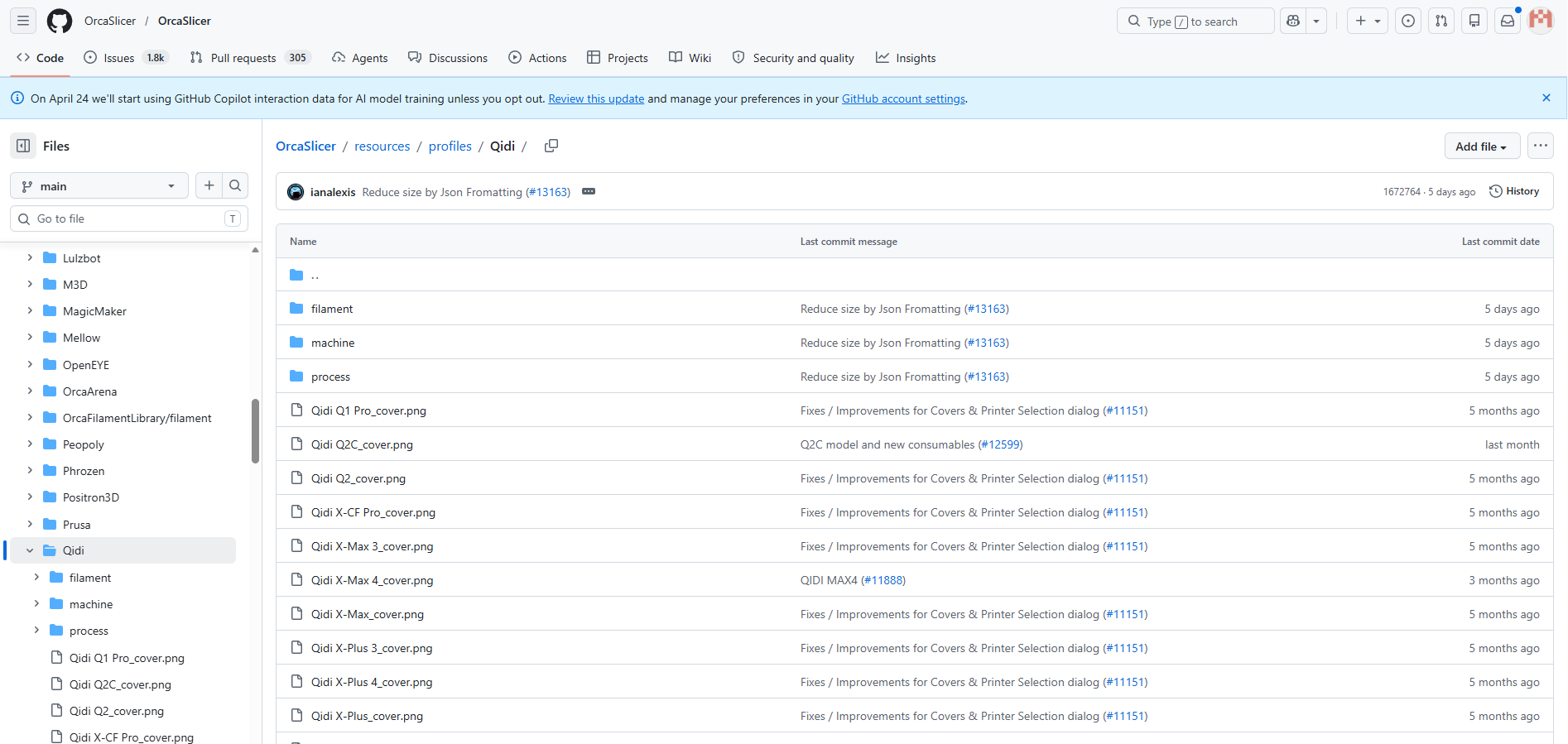Image resolution: width=1568 pixels, height=744 pixels.
Task: Open repositories icon in header
Action: (1474, 21)
